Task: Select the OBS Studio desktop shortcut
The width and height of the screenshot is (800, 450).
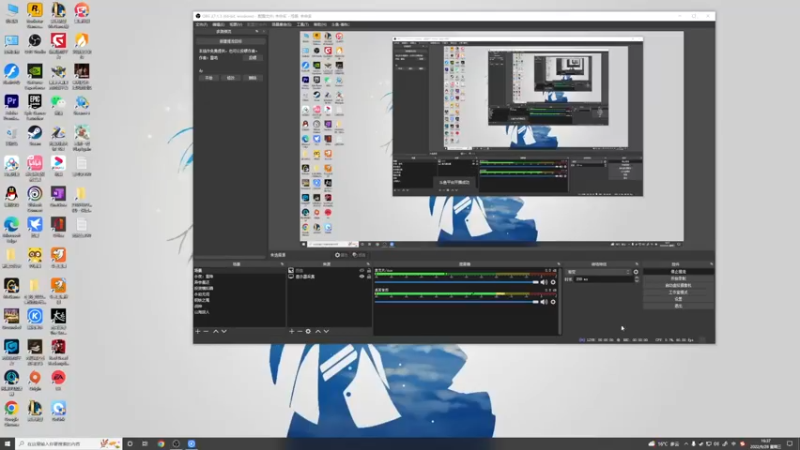Action: click(35, 44)
